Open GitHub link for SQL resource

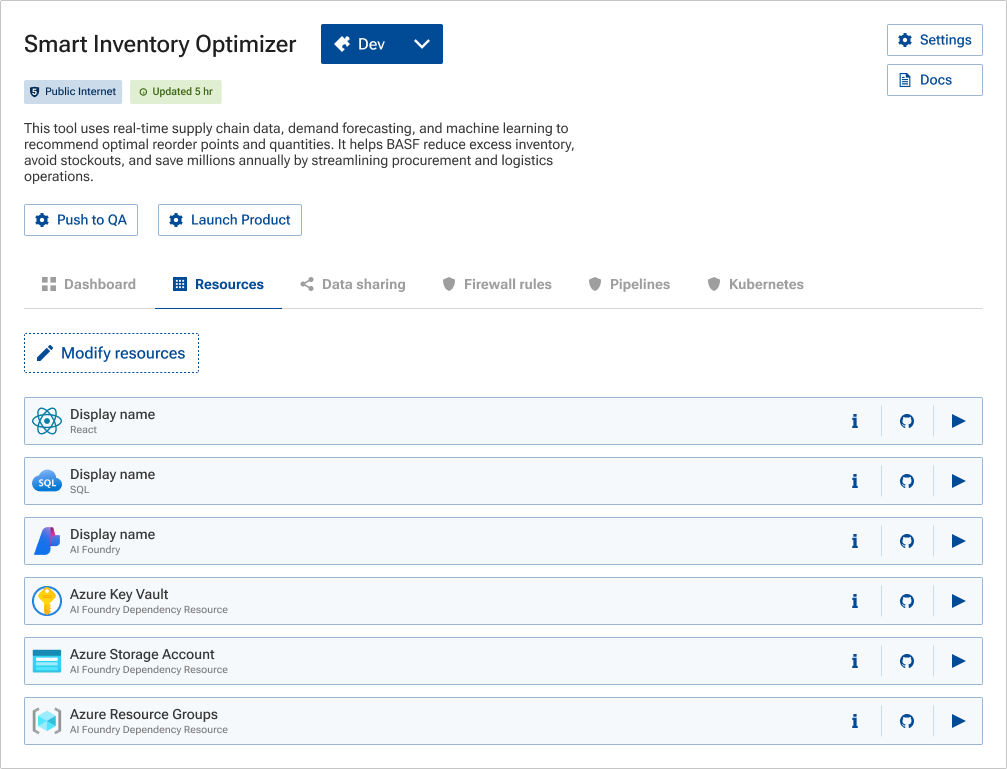[907, 481]
